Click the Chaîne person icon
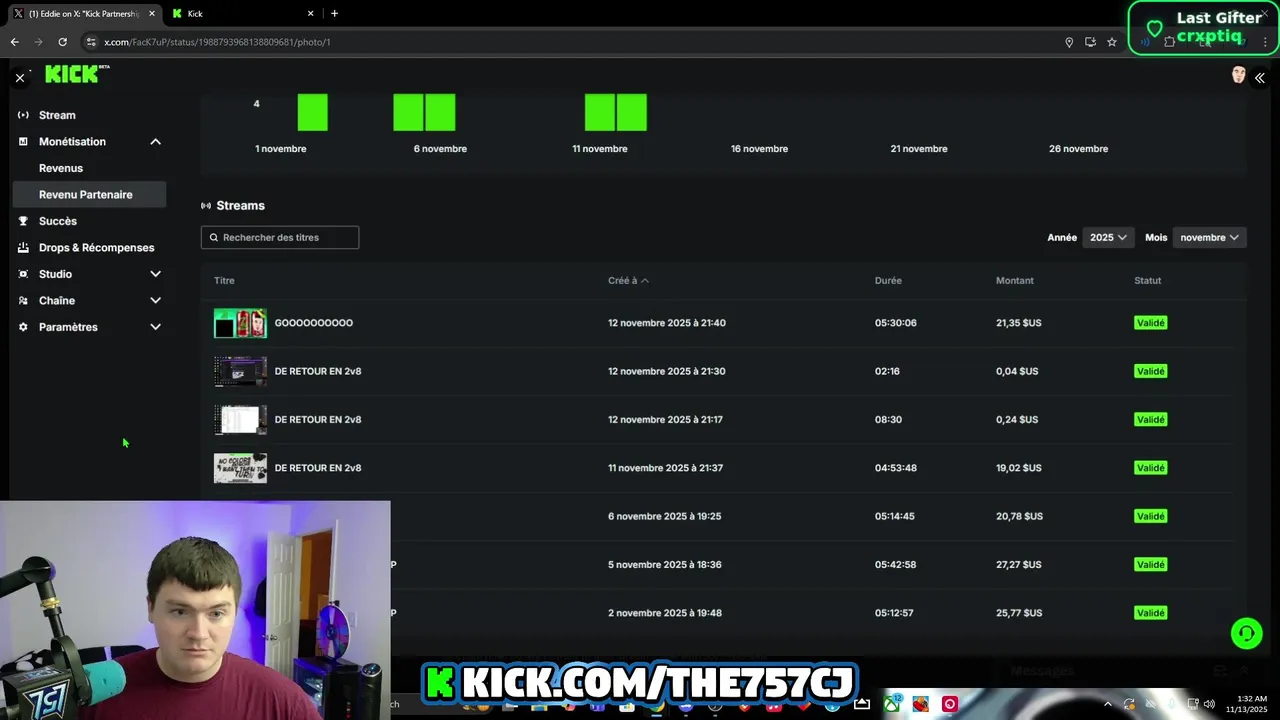The height and width of the screenshot is (720, 1280). click(x=23, y=300)
